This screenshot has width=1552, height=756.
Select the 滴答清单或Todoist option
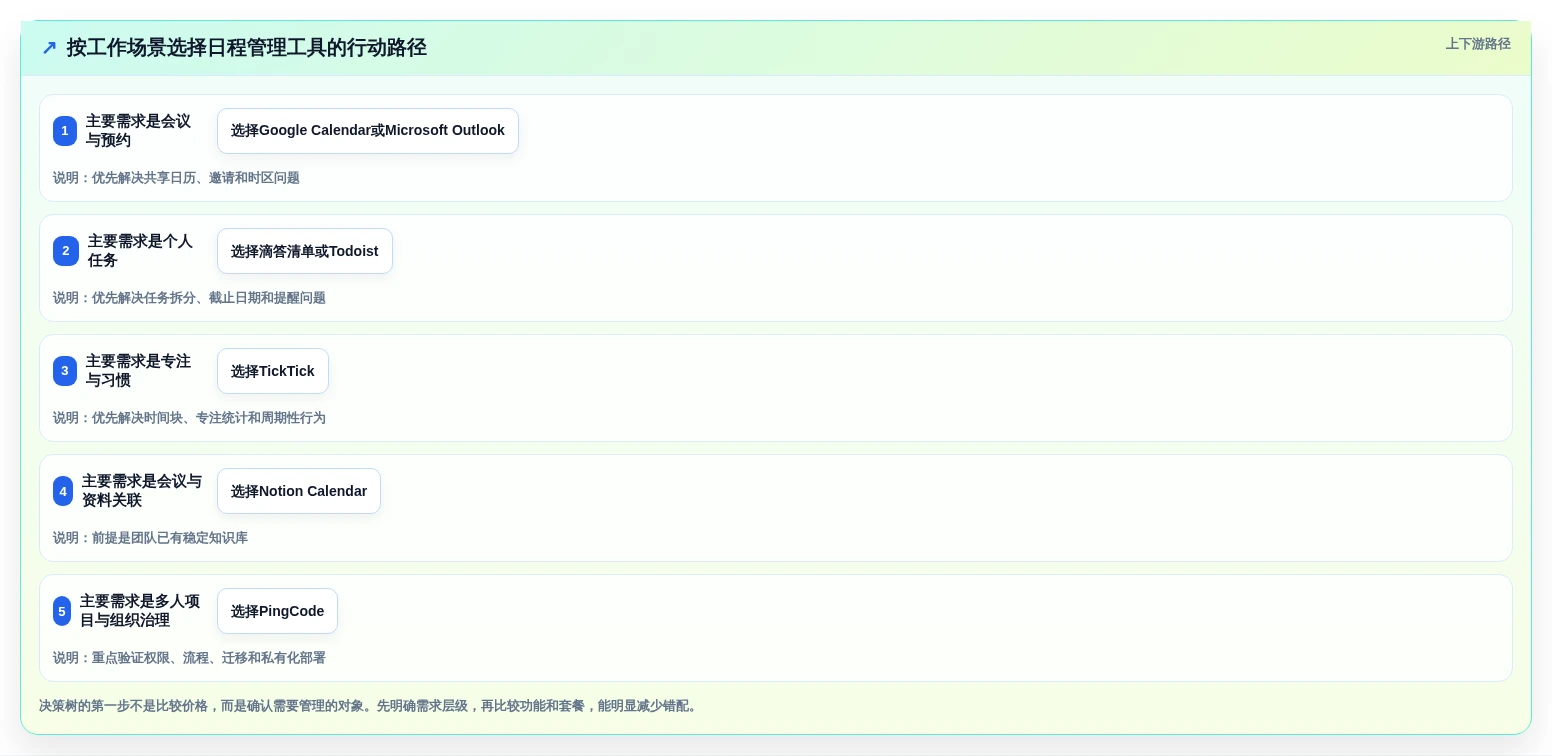[x=305, y=251]
